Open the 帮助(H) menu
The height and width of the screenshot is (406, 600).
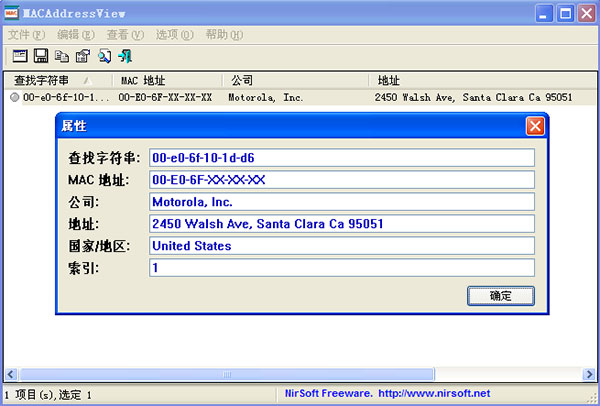tap(224, 35)
